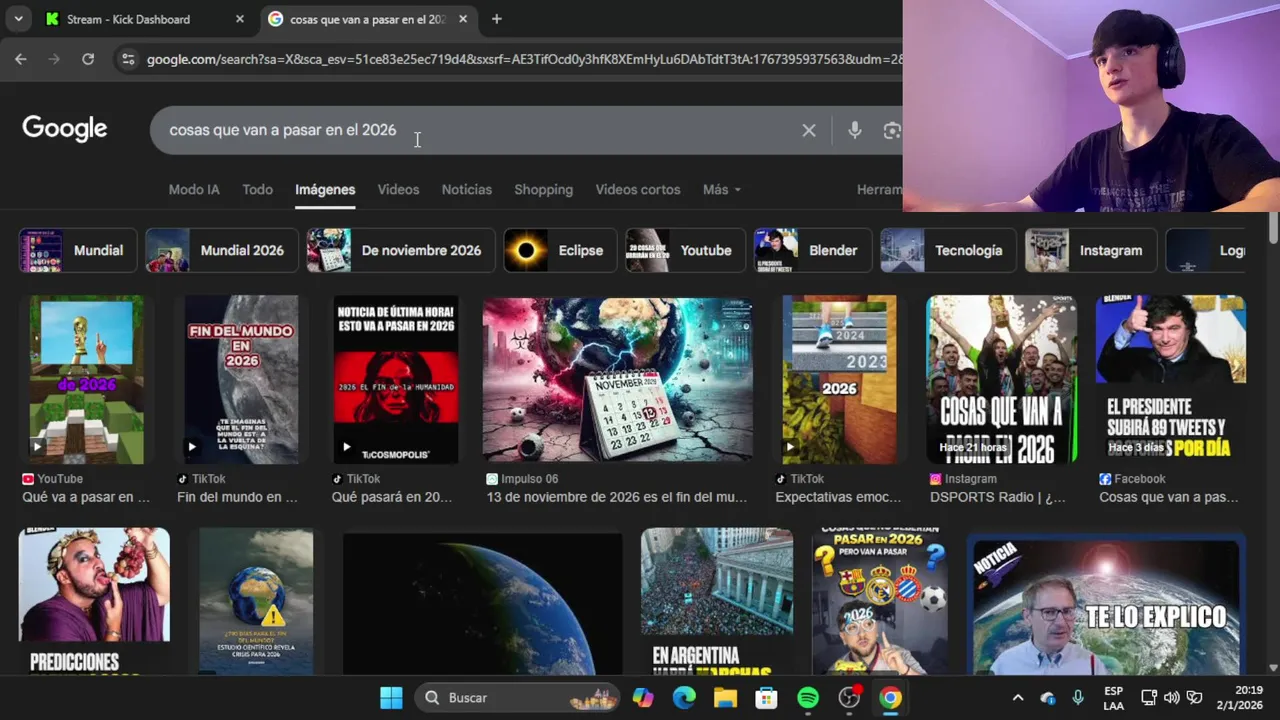Screen dimensions: 1280x720
Task: Open the 'En Argentina habrá marchas' crowd image
Action: click(717, 602)
